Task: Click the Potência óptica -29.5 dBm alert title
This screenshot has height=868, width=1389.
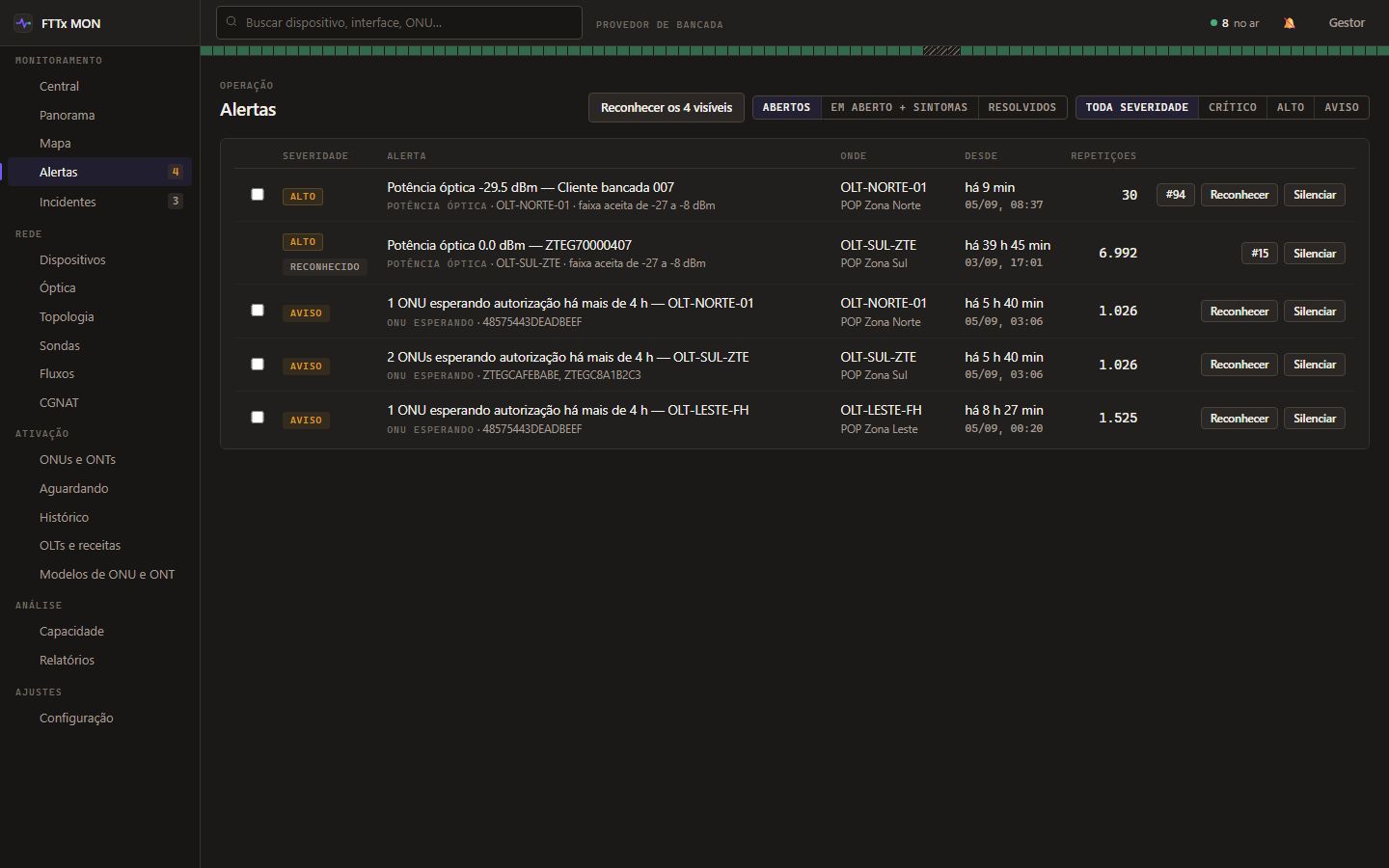Action: tap(531, 187)
